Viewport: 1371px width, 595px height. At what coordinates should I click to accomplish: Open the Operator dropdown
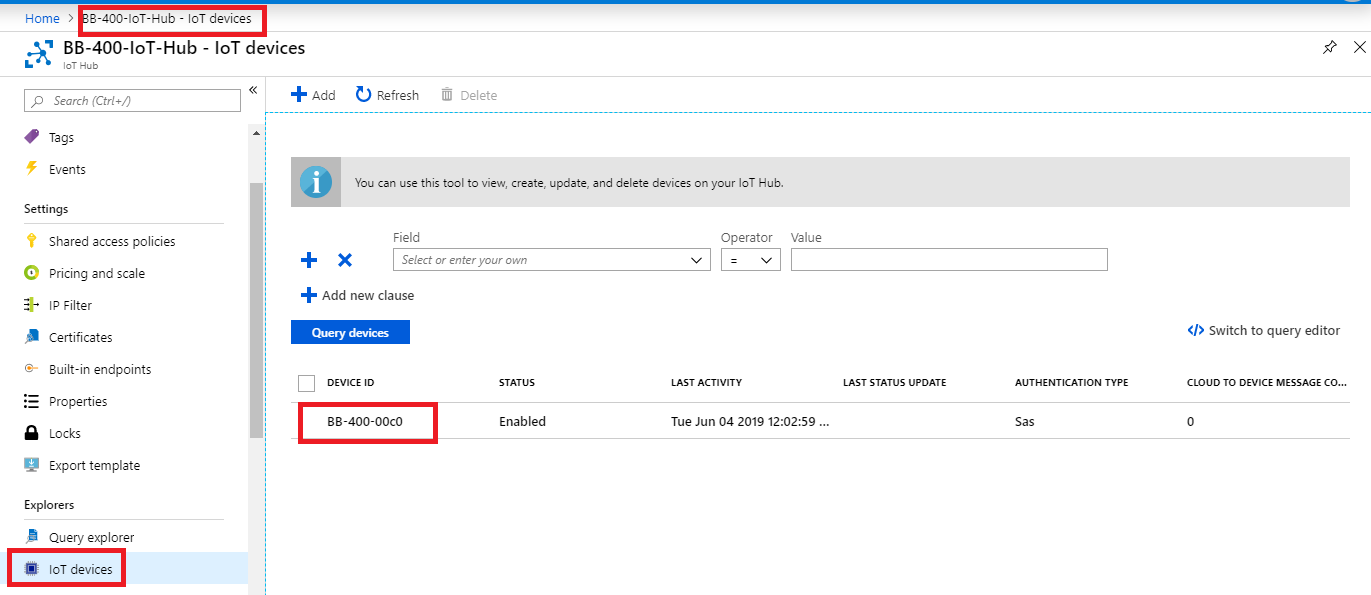[750, 259]
